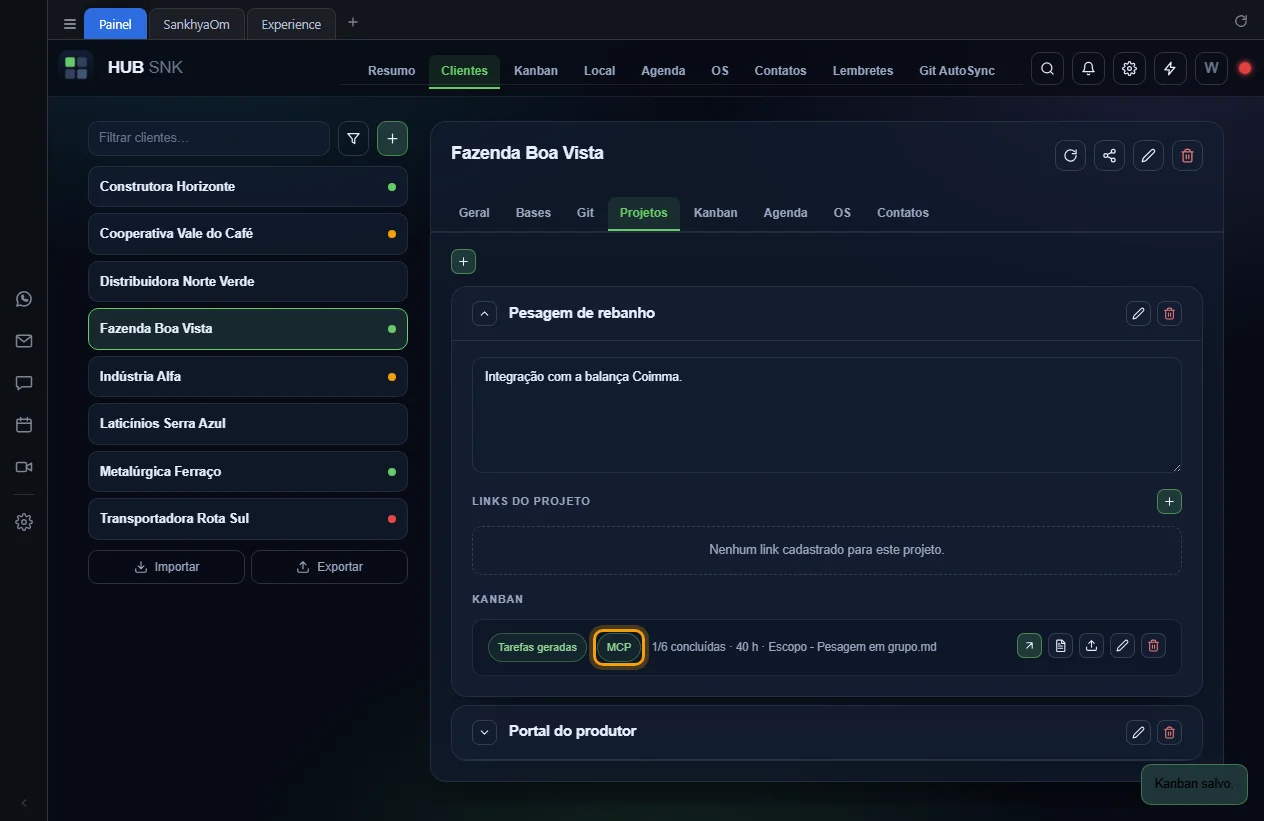1264x821 pixels.
Task: Delete the Pesagem de rebanho project
Action: pyautogui.click(x=1169, y=314)
